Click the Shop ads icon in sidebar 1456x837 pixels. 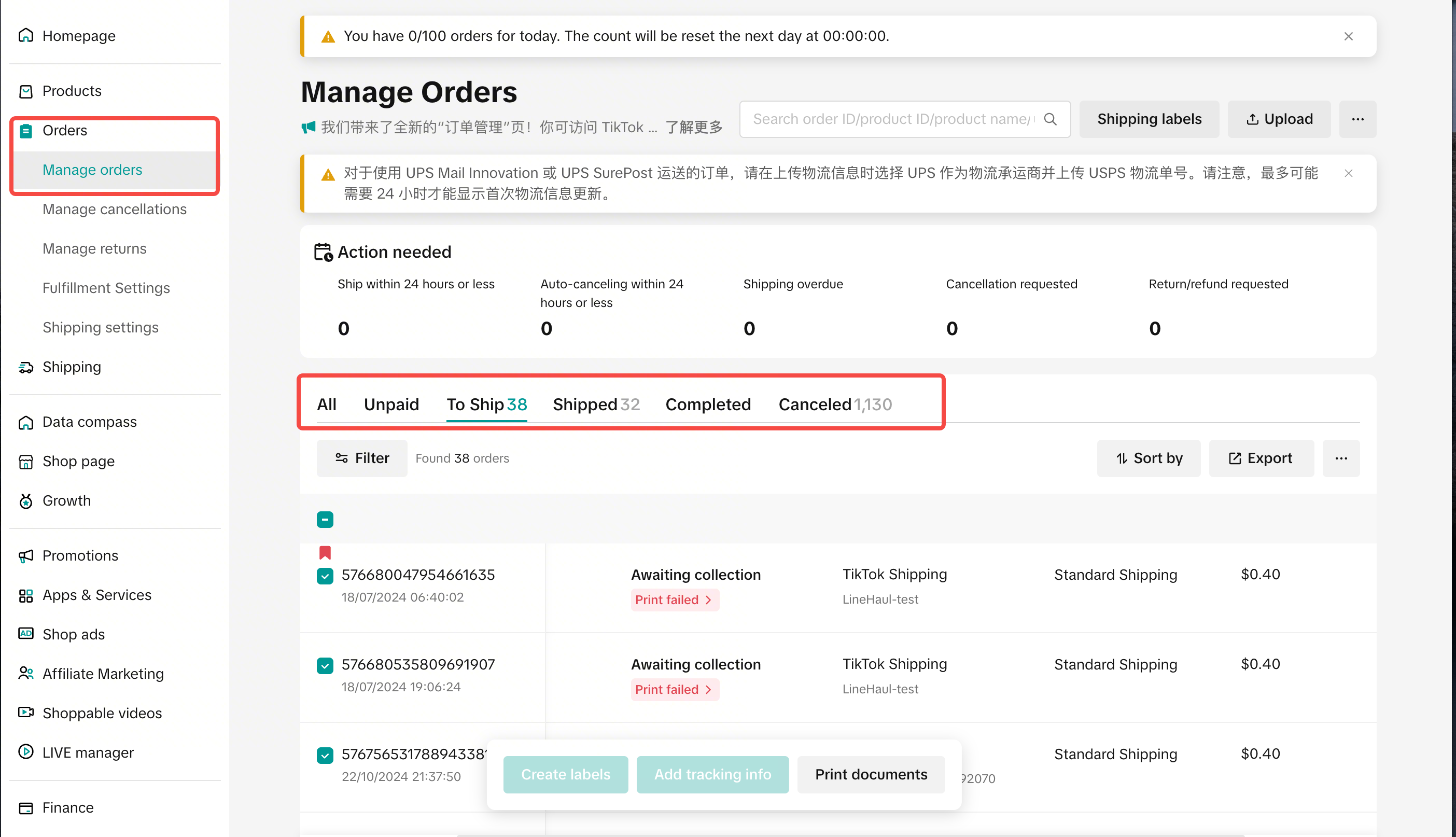coord(26,634)
